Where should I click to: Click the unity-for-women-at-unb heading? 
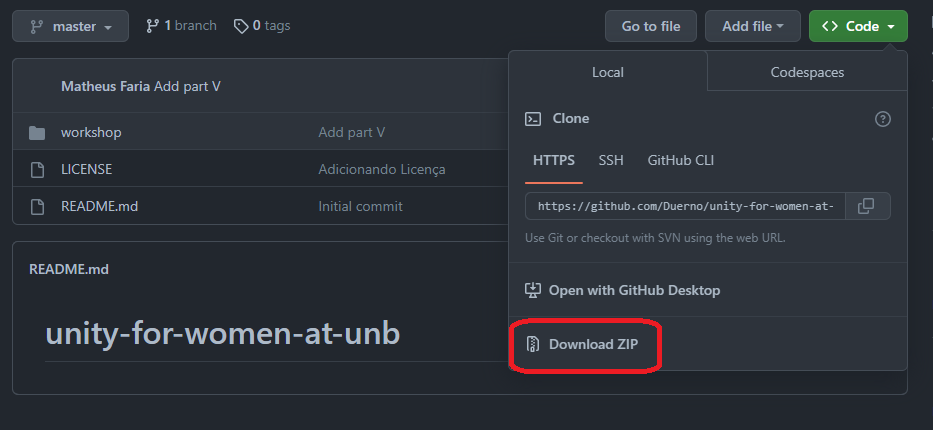[223, 334]
